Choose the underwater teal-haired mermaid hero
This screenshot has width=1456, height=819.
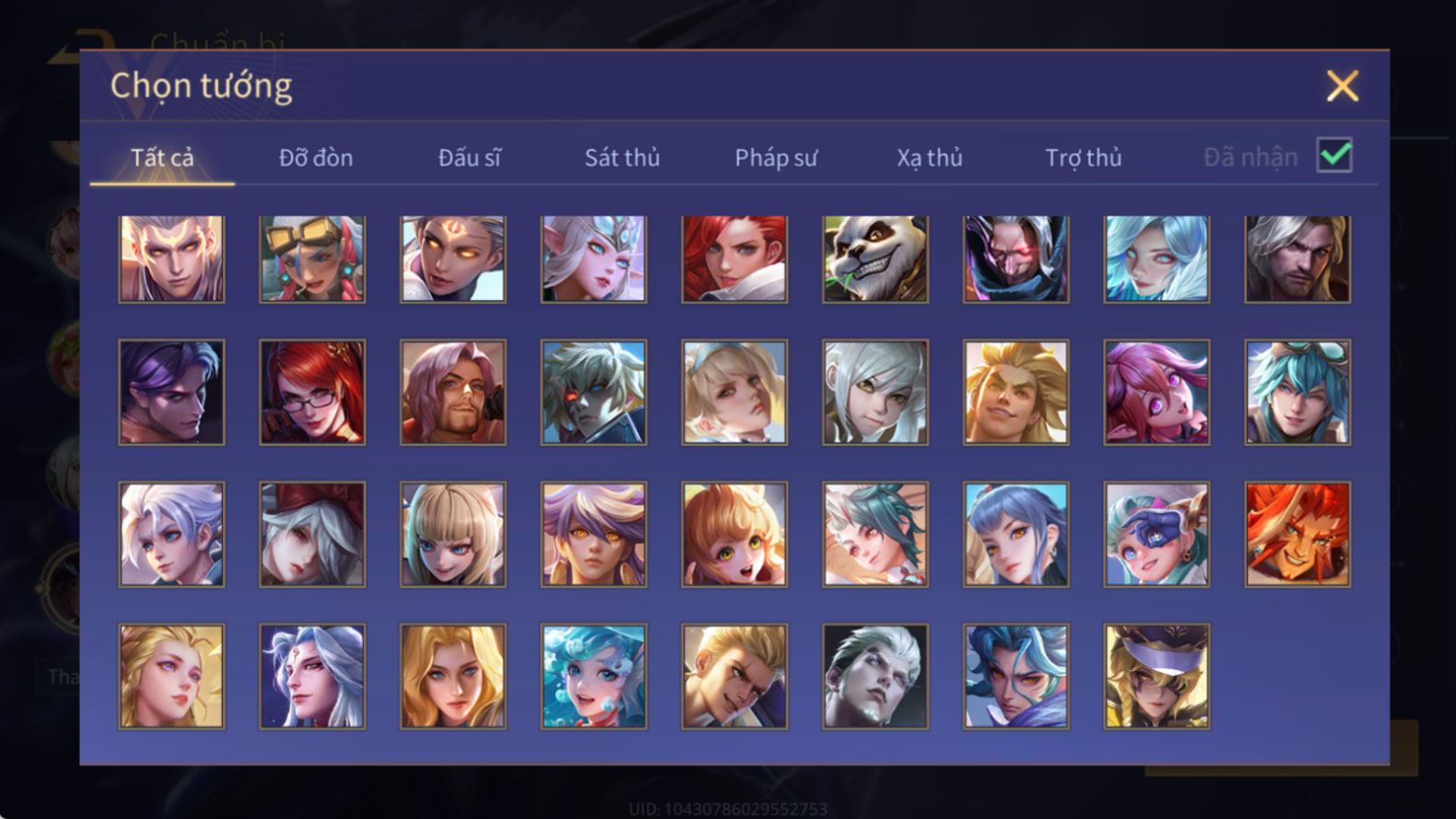(593, 676)
